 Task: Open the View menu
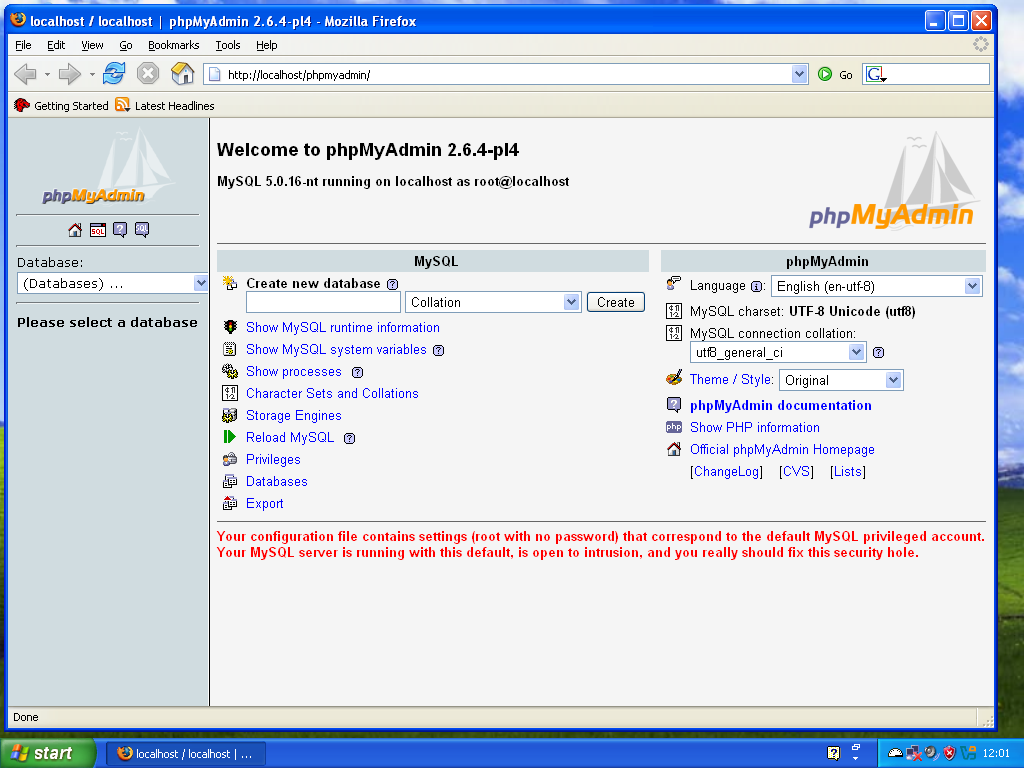pyautogui.click(x=92, y=45)
